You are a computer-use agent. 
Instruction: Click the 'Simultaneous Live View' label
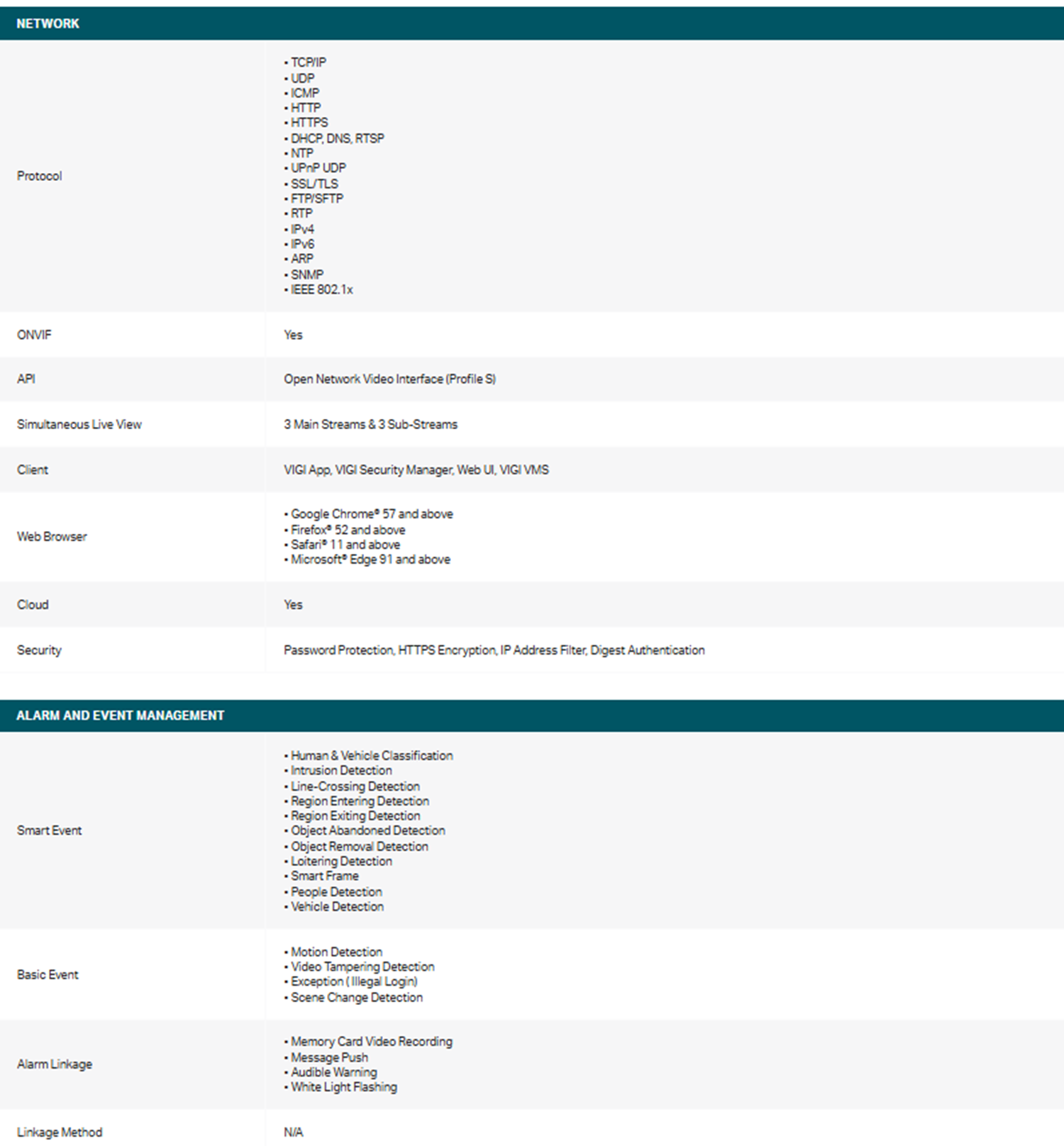(x=79, y=424)
